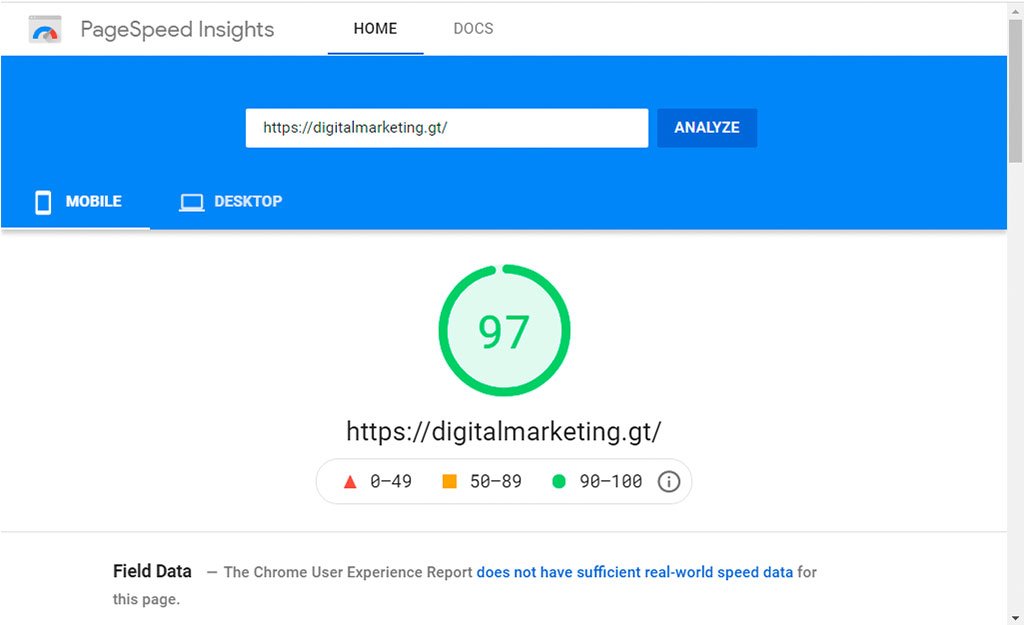
Task: Click the orange square 50–89 legend marker
Action: coord(449,481)
